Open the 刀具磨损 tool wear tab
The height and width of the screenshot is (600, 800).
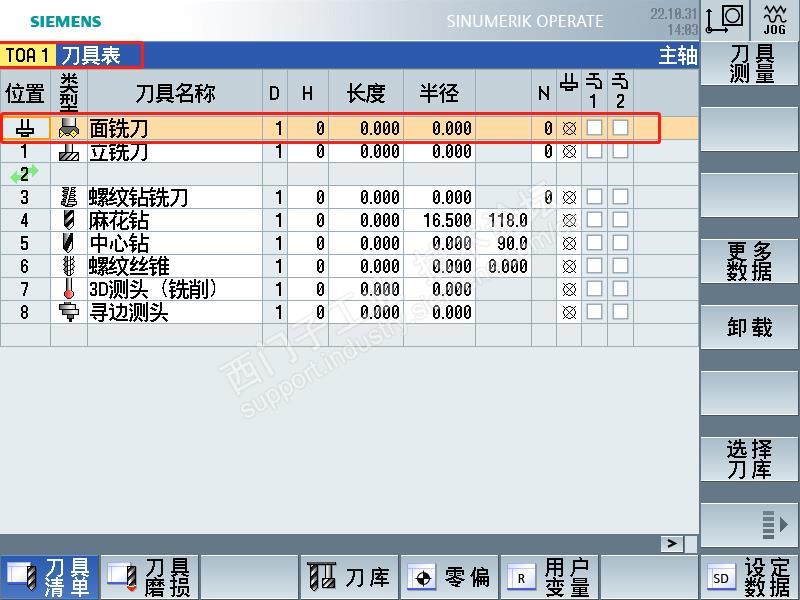click(149, 578)
